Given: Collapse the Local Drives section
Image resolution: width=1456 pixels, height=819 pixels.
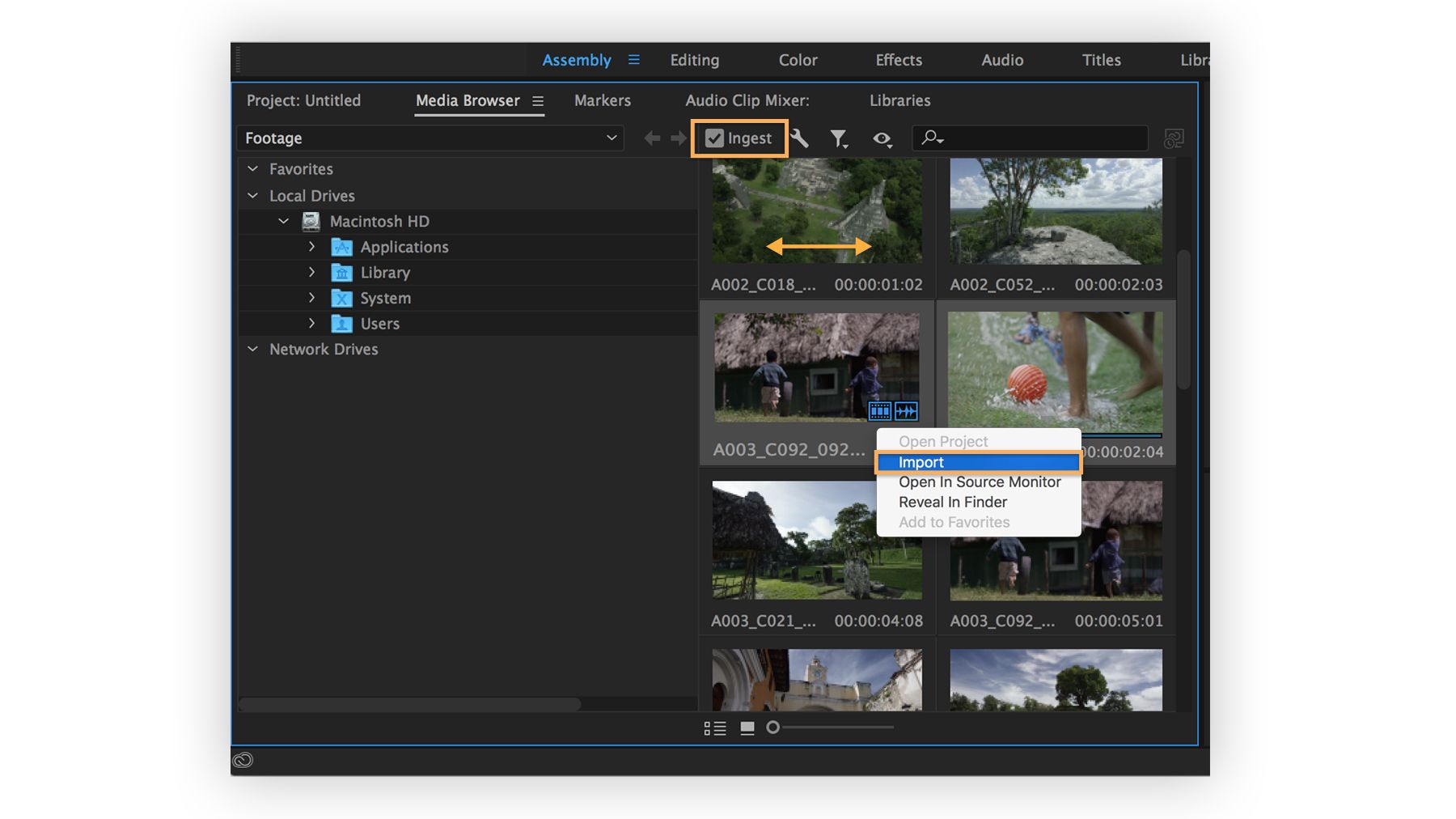Looking at the screenshot, I should point(253,195).
